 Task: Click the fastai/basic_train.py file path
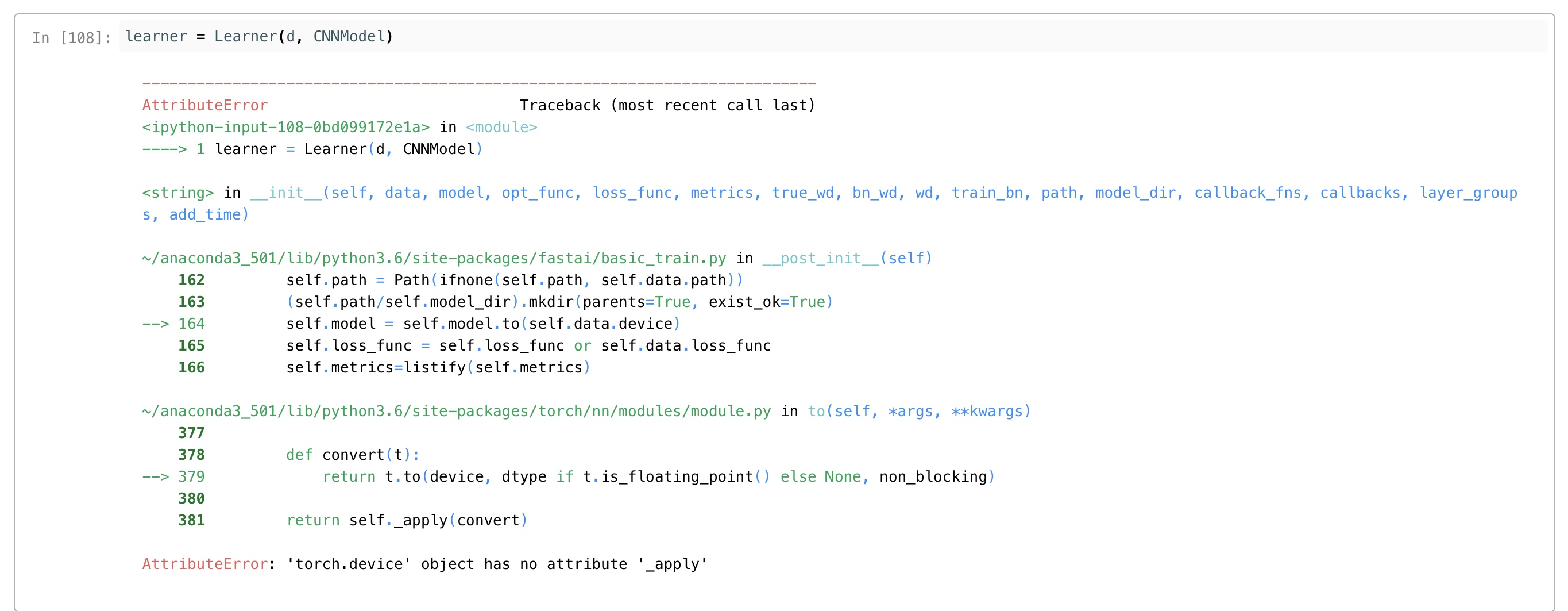(x=434, y=258)
